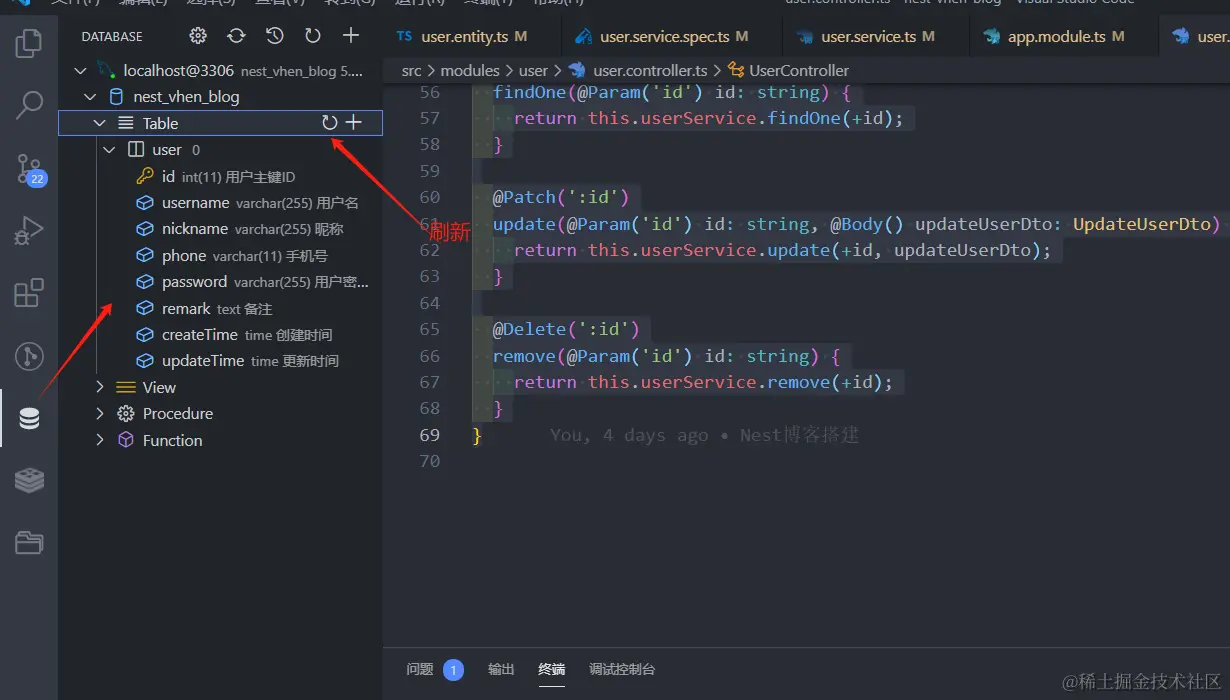Refresh the Table node
Image resolution: width=1230 pixels, height=700 pixels.
pos(329,123)
